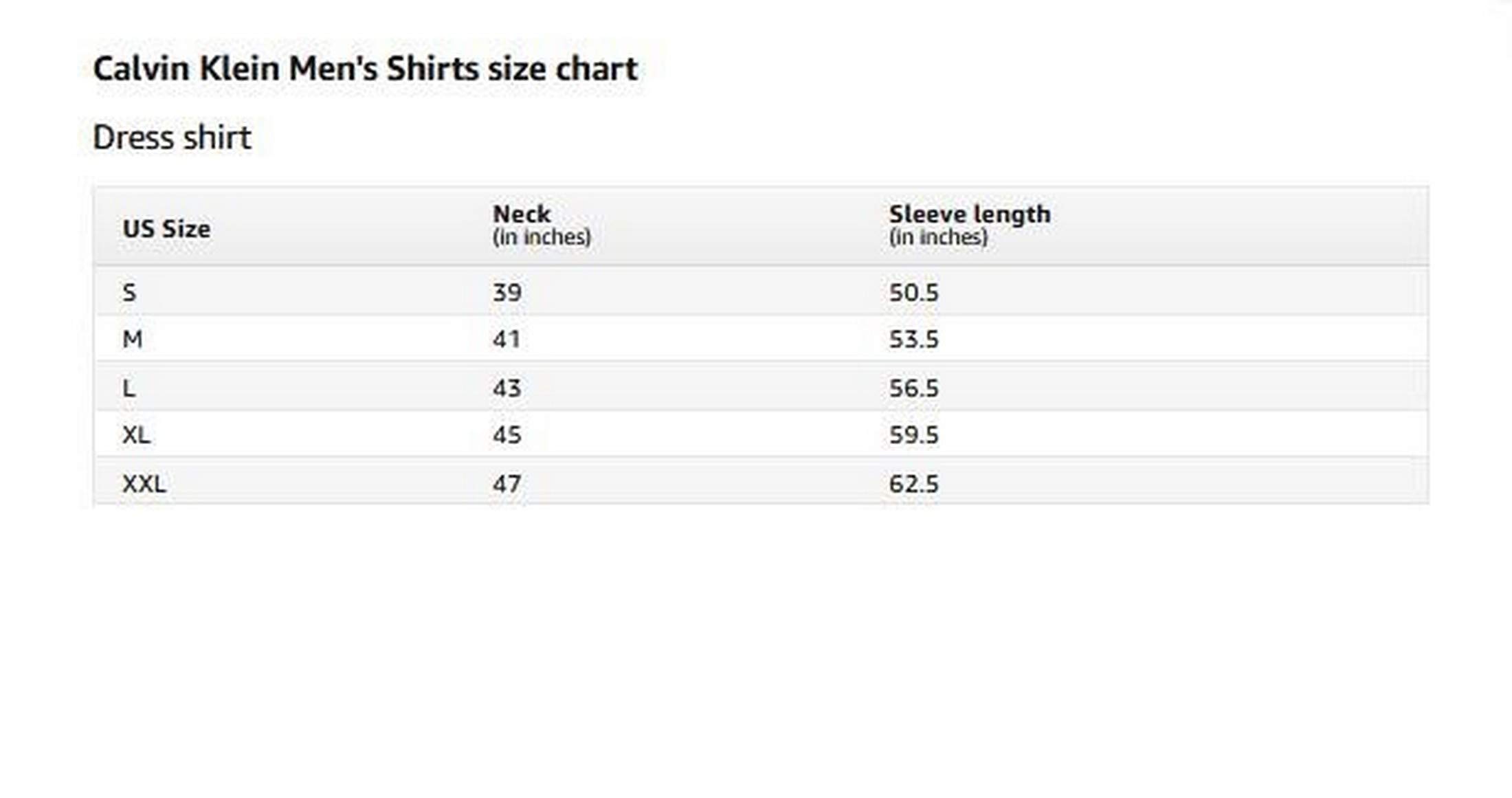Click neck value 45 in XL row

coord(507,435)
